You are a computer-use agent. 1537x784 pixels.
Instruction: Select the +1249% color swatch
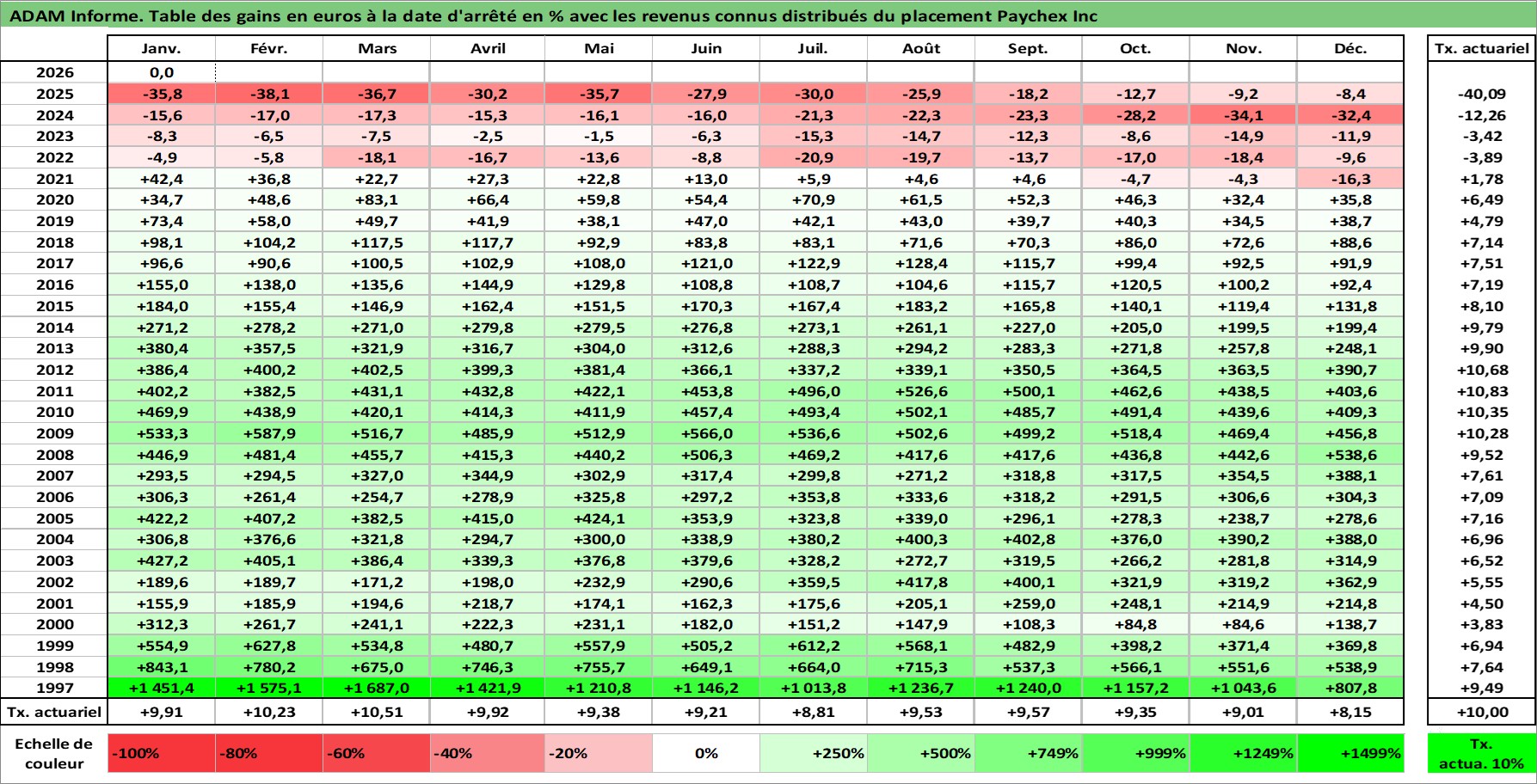[1243, 753]
